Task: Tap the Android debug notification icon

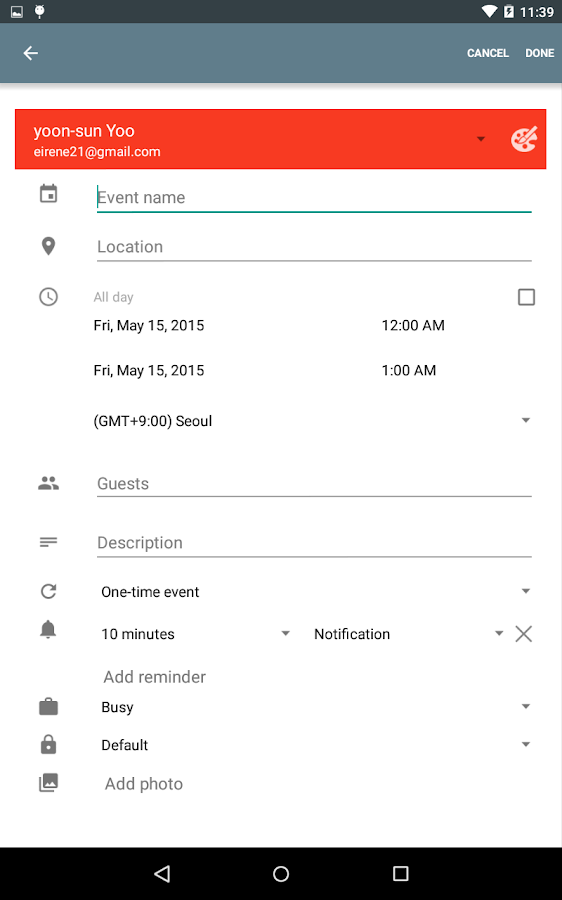Action: tap(40, 11)
